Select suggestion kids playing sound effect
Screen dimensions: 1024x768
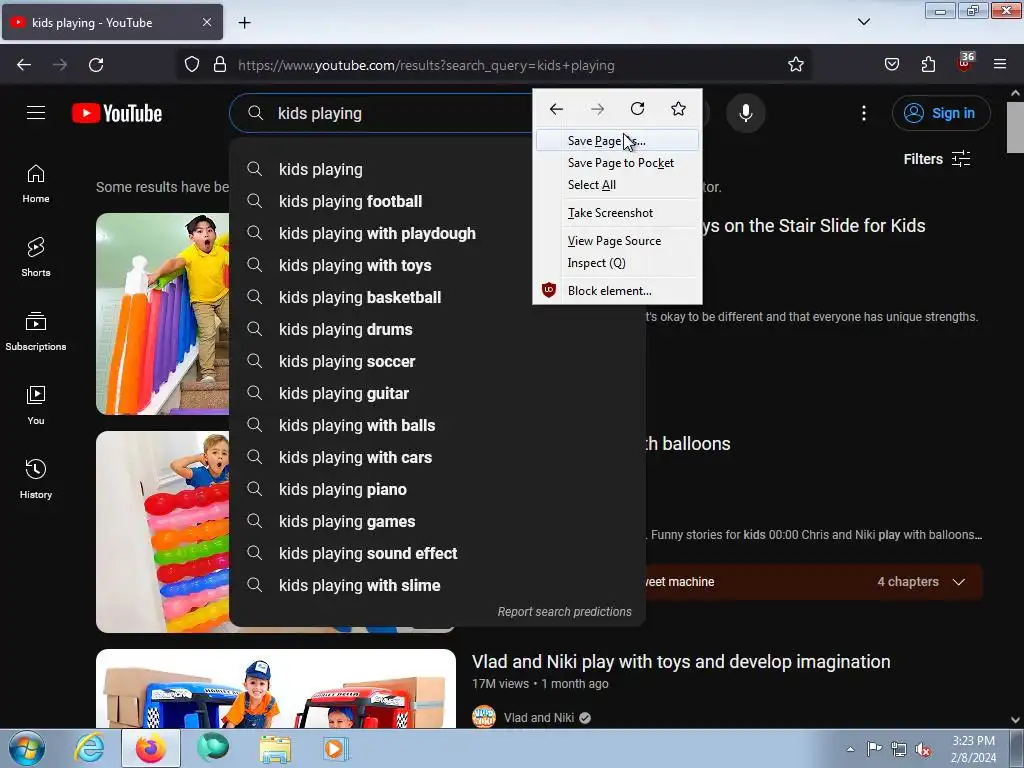point(438,553)
